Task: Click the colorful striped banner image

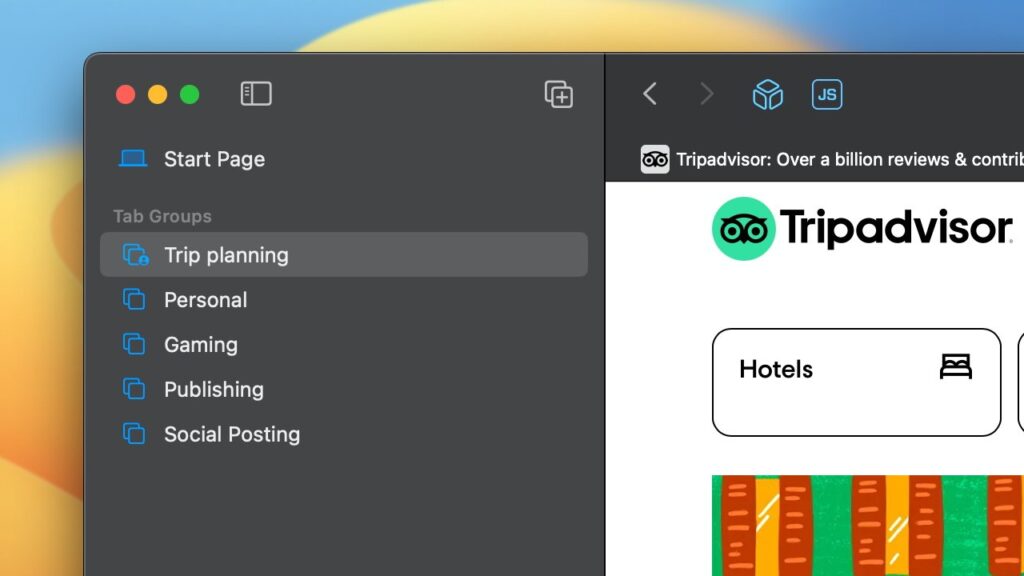Action: 868,526
